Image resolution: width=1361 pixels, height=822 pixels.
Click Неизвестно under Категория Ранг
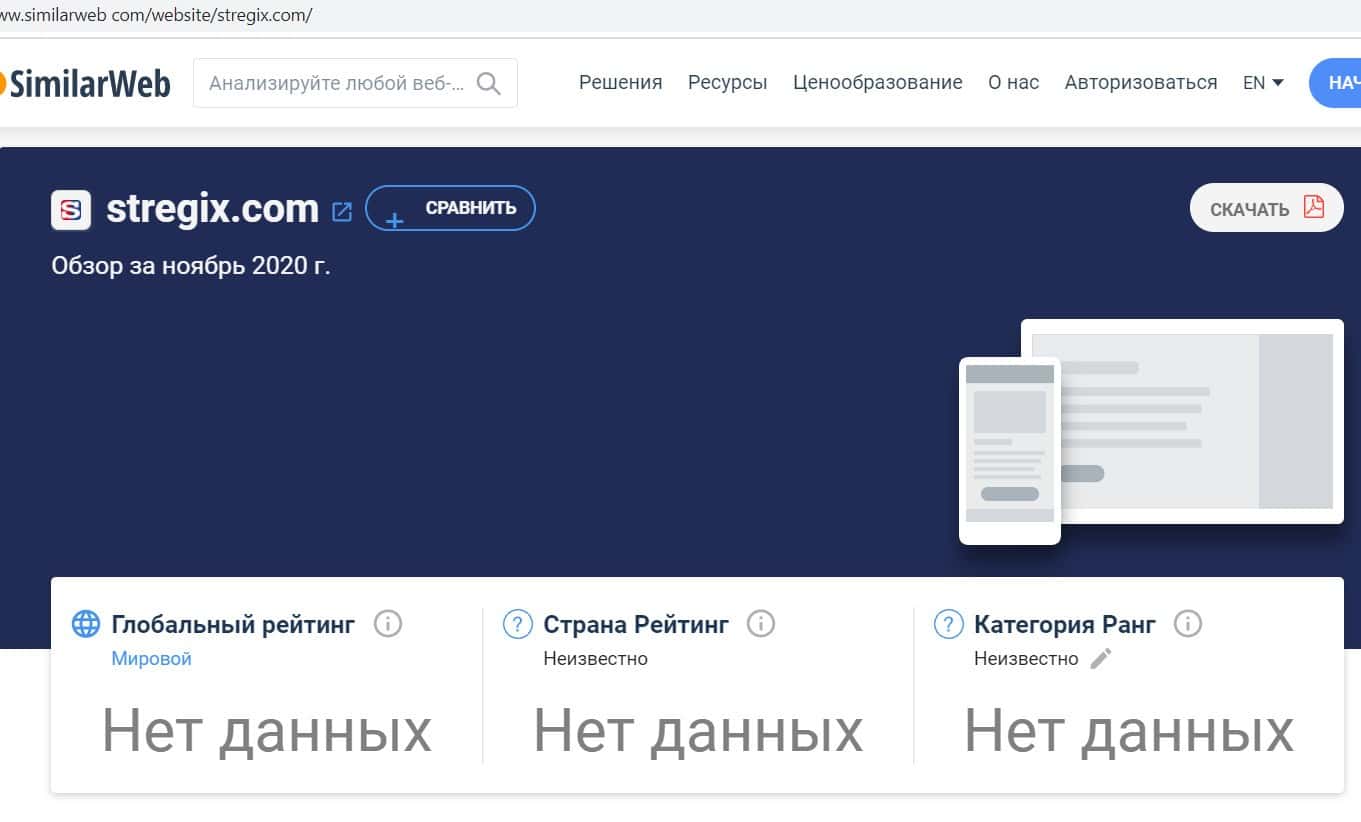pos(1027,659)
